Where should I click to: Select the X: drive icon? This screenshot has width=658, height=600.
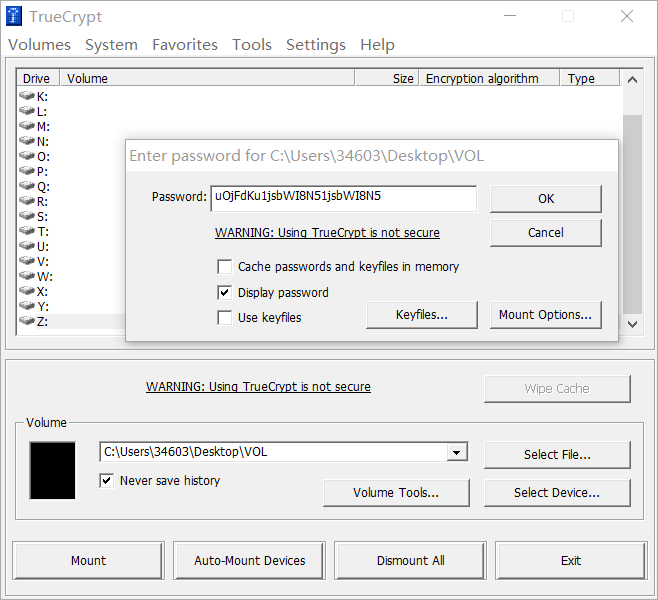[x=27, y=291]
